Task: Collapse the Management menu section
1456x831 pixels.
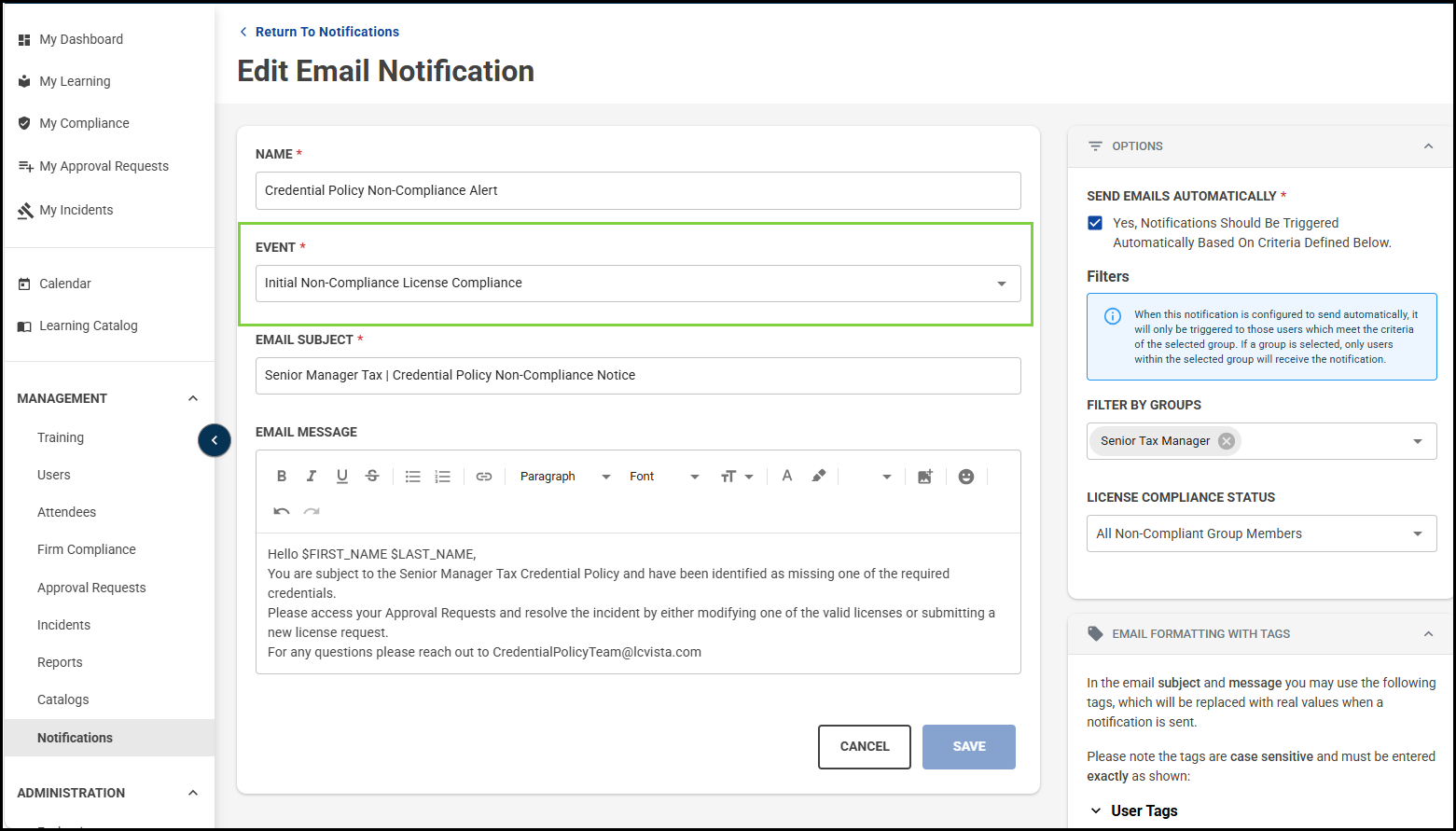Action: [193, 398]
